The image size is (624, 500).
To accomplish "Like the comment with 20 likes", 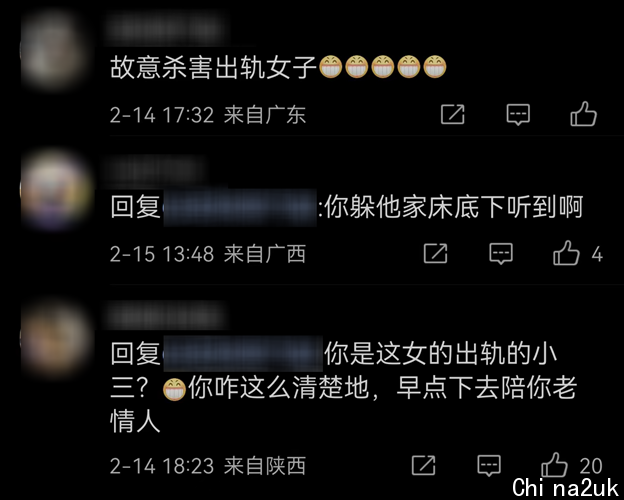I will tap(554, 464).
